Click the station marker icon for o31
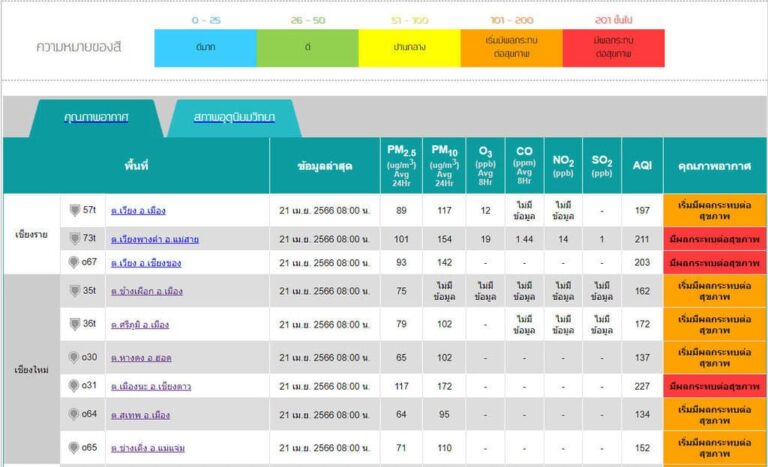The width and height of the screenshot is (768, 467). coord(73,386)
